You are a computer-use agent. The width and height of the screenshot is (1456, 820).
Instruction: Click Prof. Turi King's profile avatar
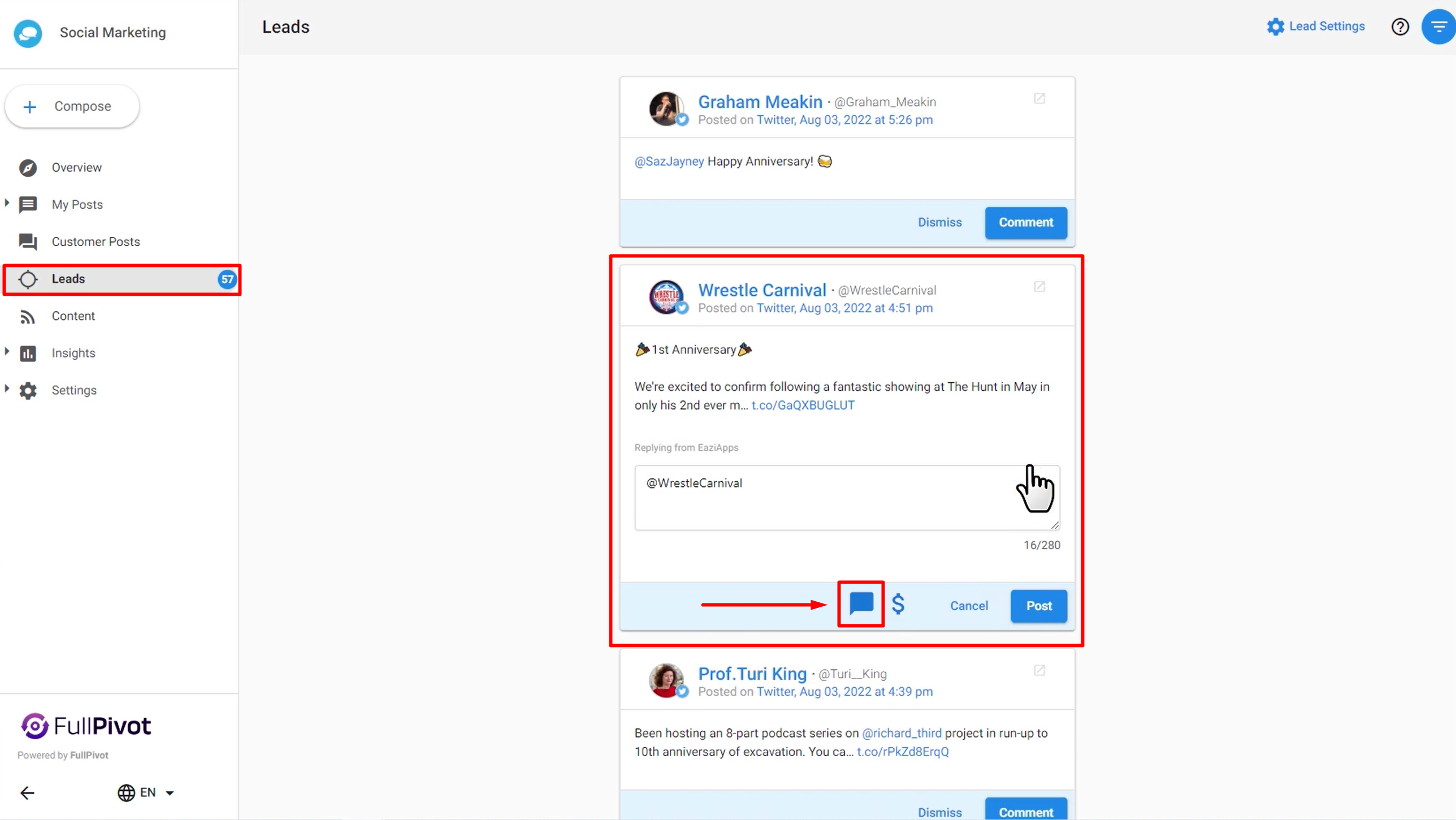pos(666,680)
